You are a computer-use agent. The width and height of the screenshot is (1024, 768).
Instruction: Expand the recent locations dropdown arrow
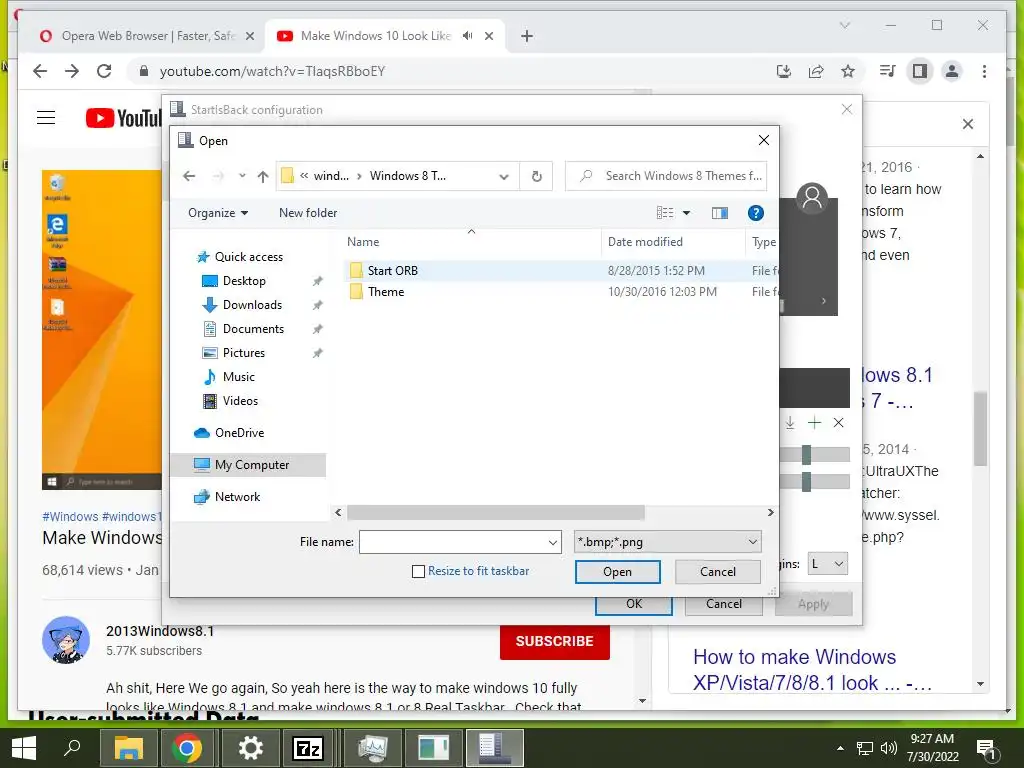pos(242,176)
